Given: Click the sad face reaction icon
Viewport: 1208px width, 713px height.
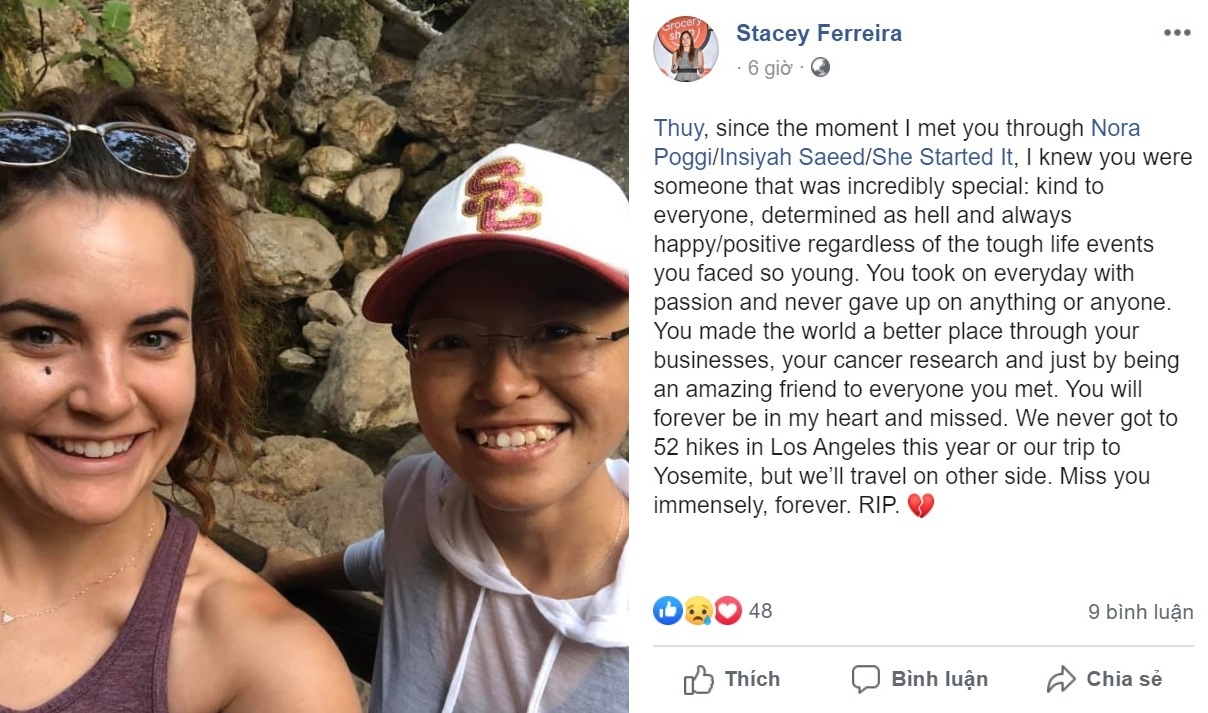Looking at the screenshot, I should pyautogui.click(x=697, y=610).
